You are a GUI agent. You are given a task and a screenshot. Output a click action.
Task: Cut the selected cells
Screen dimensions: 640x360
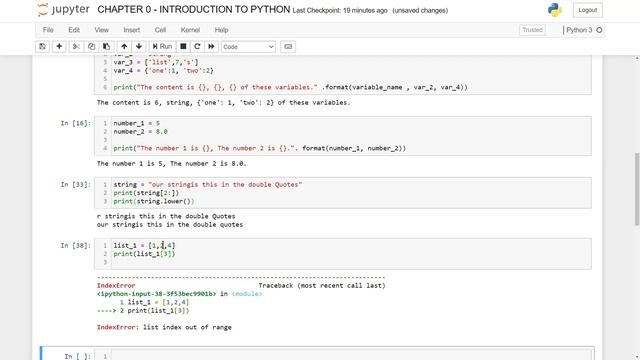76,47
